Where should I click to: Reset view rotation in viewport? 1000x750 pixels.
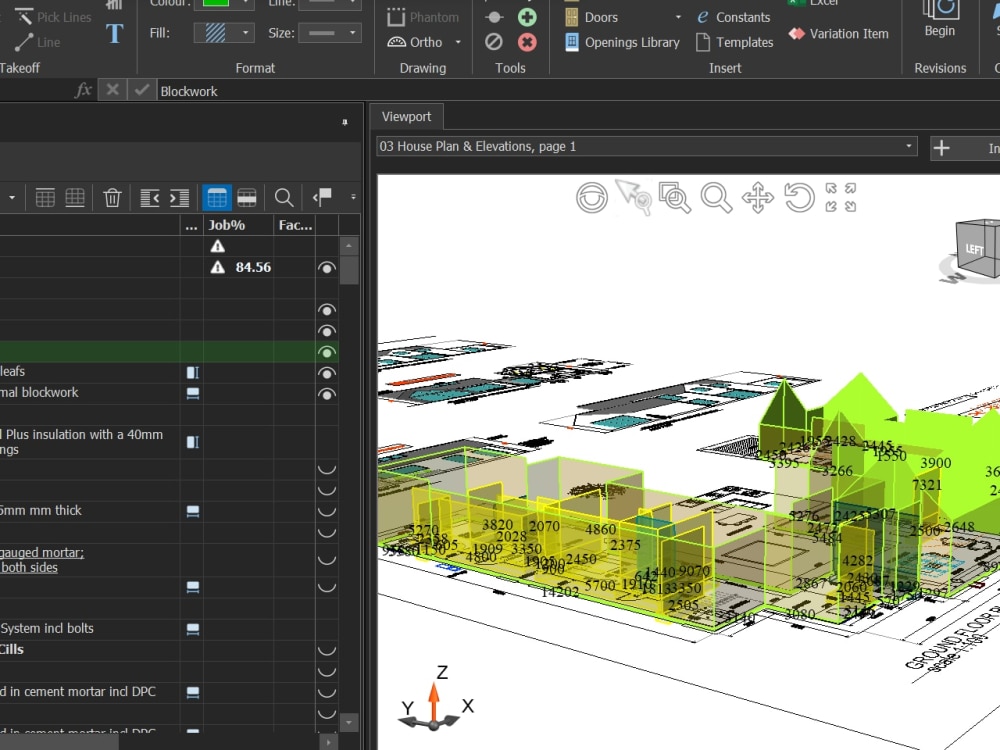click(799, 197)
